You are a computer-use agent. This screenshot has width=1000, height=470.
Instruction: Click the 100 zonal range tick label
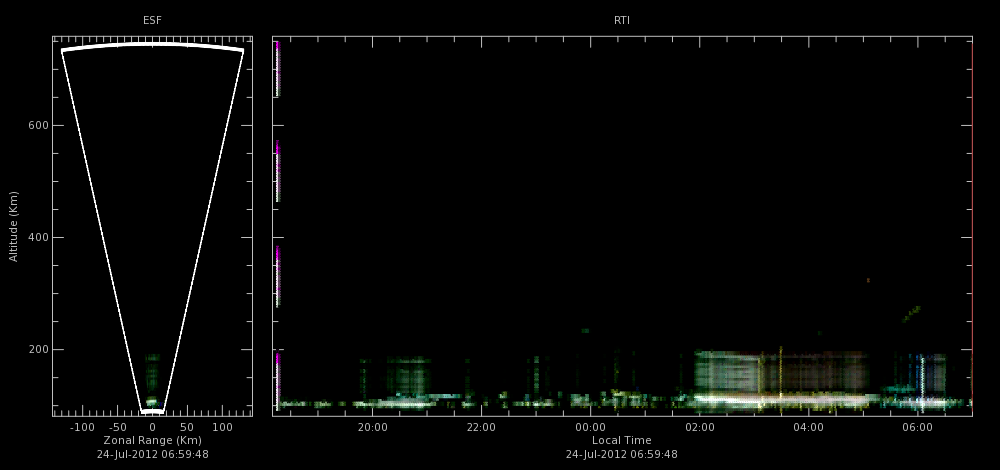[222, 427]
